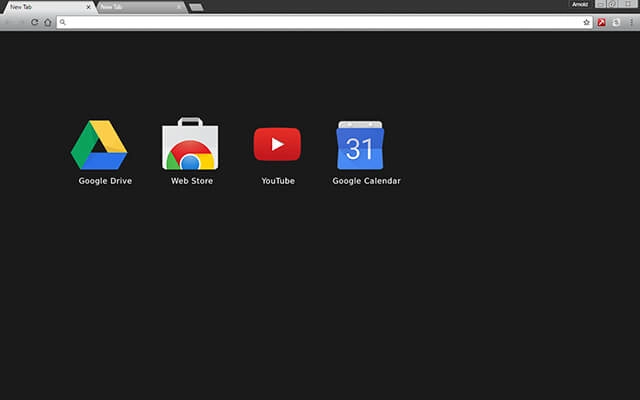The width and height of the screenshot is (640, 400).
Task: Click the Web Store label text
Action: (192, 181)
